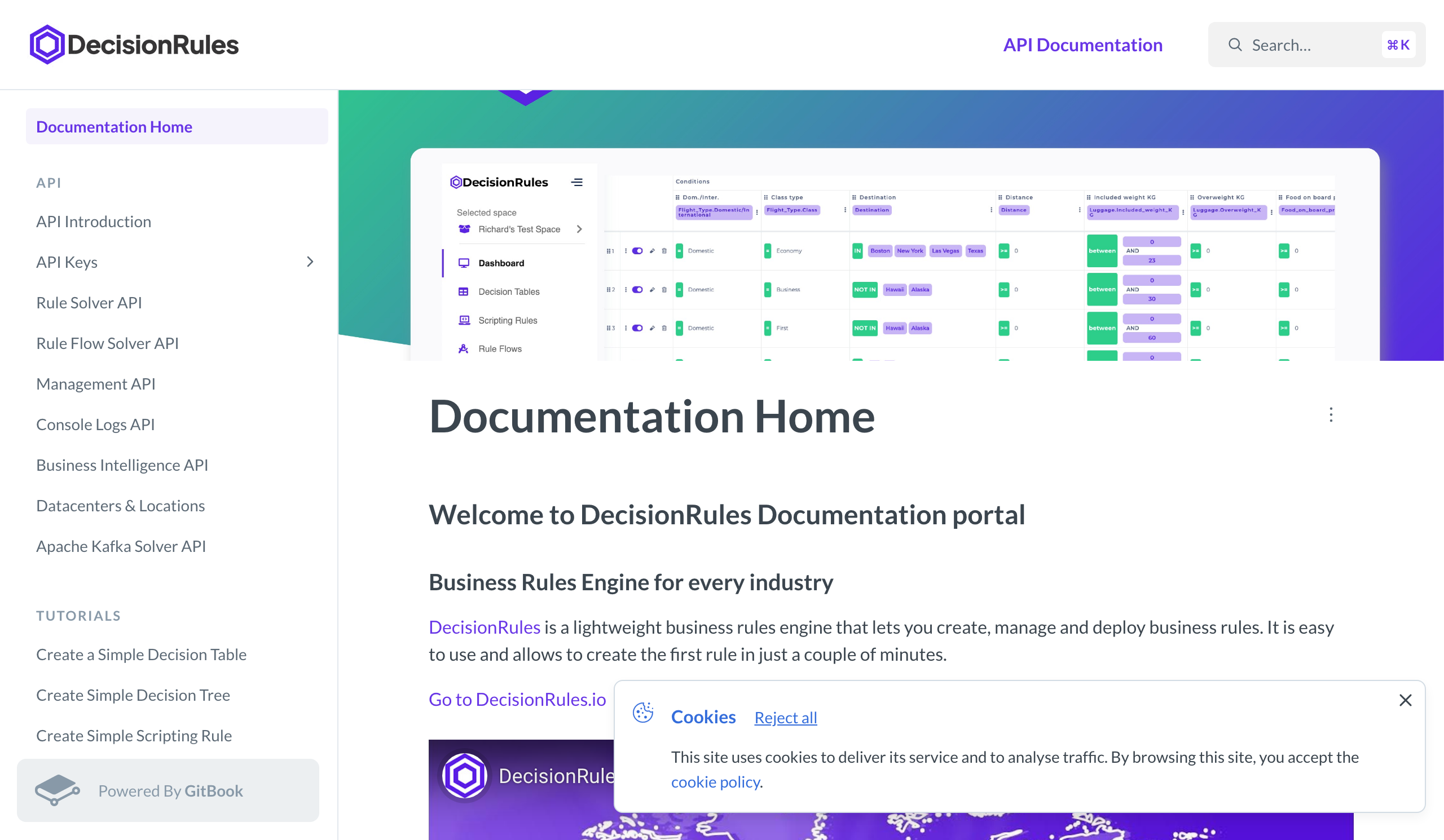Close the cookies banner
The width and height of the screenshot is (1444, 840).
click(x=1405, y=700)
